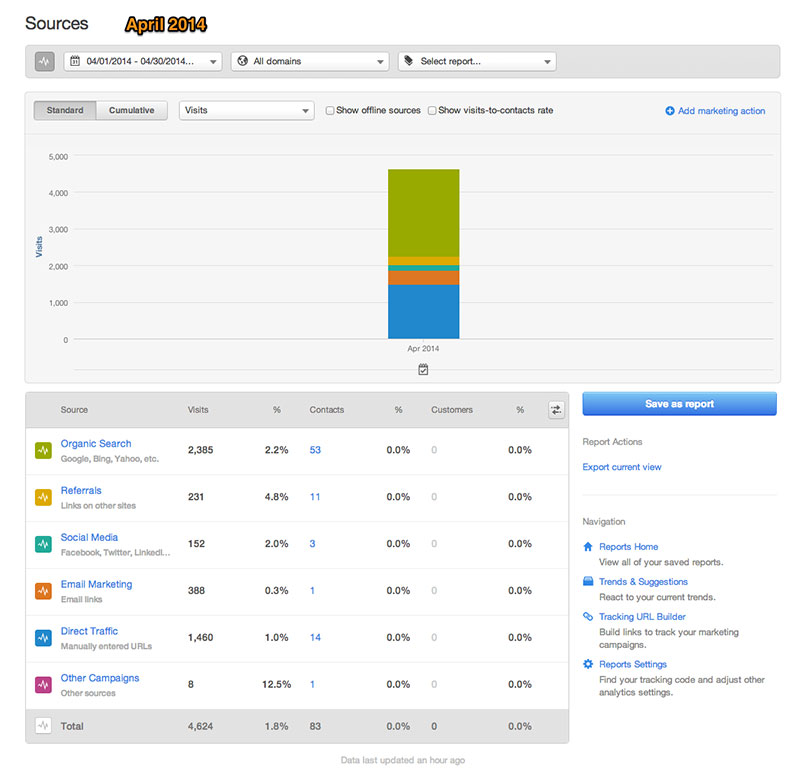The image size is (800, 778).
Task: Open the date range dropdown
Action: (x=143, y=61)
